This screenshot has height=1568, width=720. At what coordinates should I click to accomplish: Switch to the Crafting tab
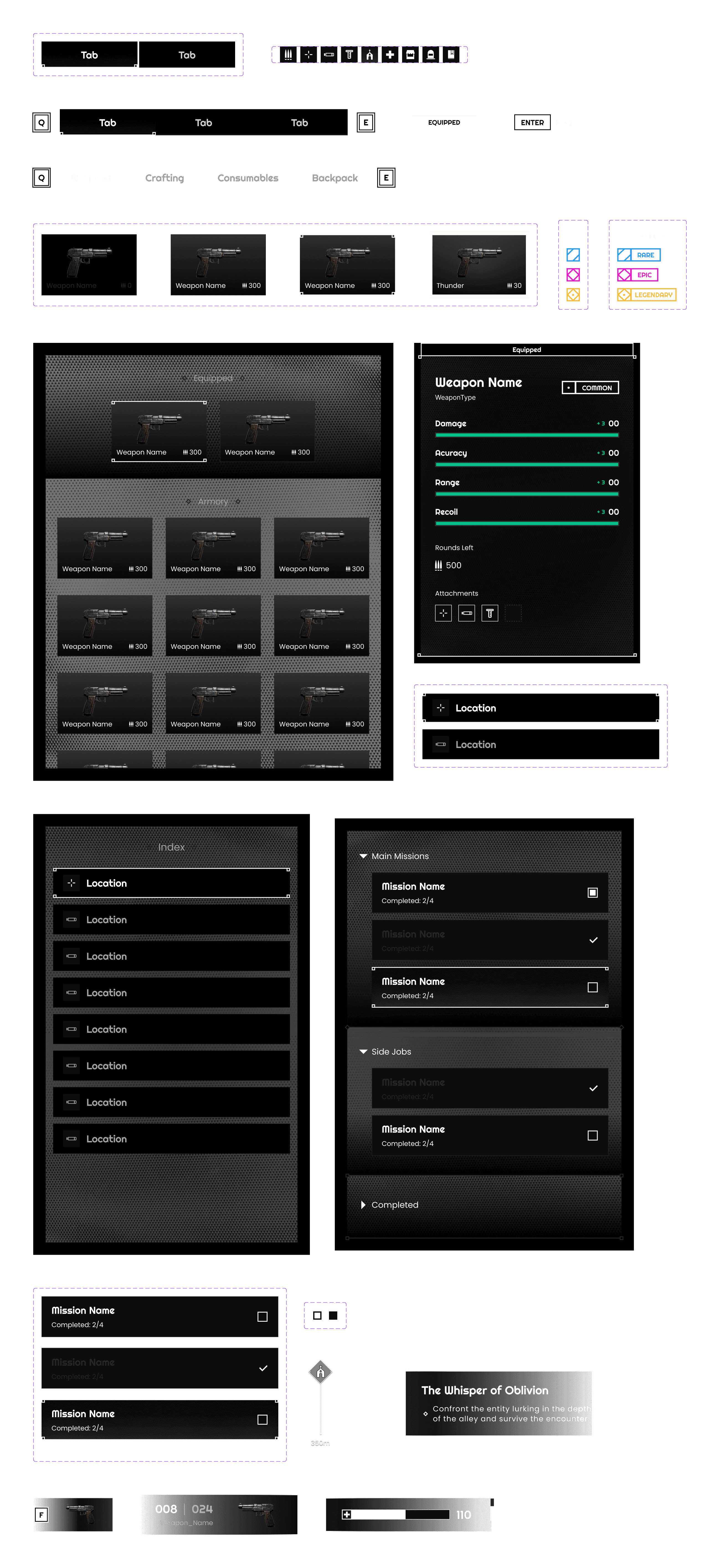click(164, 178)
